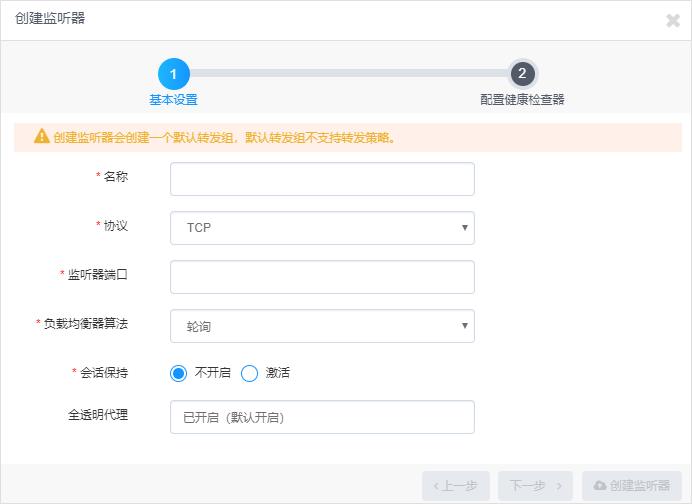
Task: Click the 负载均衡器算法 label
Action: 86,324
